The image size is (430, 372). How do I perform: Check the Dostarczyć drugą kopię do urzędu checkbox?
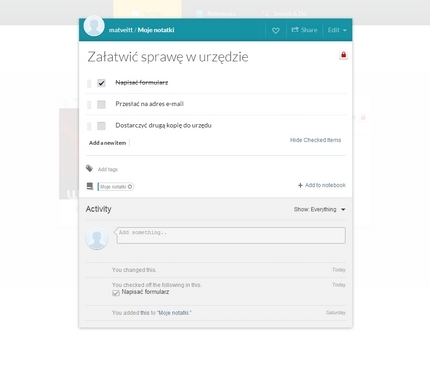[x=101, y=126]
